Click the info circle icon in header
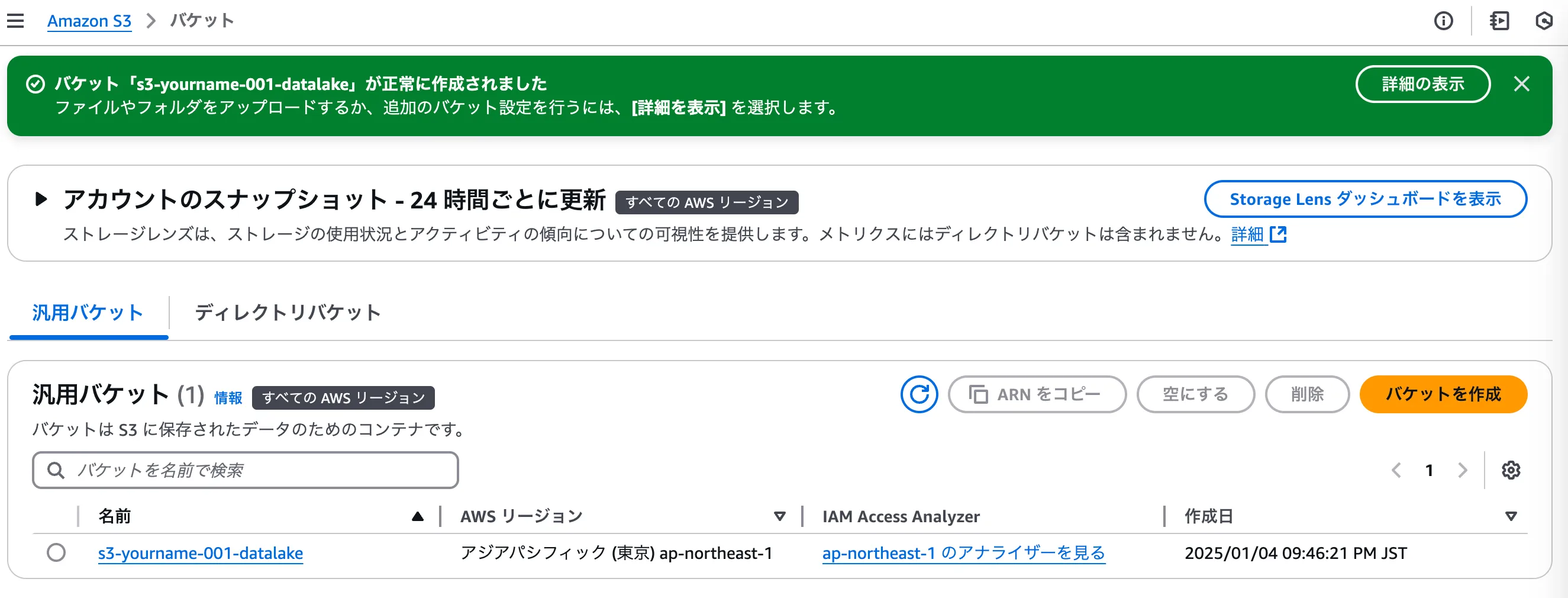Image resolution: width=1568 pixels, height=598 pixels. point(1443,21)
